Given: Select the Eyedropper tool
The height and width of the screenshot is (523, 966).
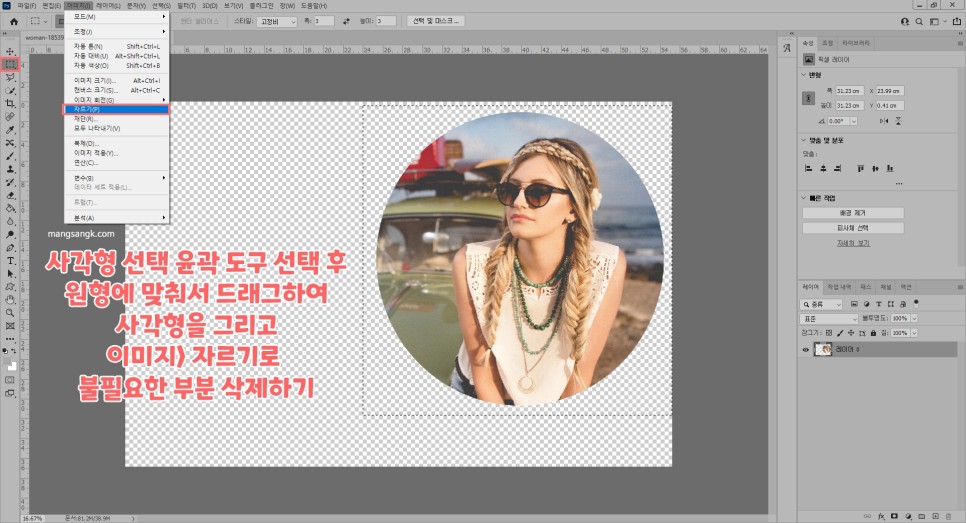Looking at the screenshot, I should coord(10,130).
